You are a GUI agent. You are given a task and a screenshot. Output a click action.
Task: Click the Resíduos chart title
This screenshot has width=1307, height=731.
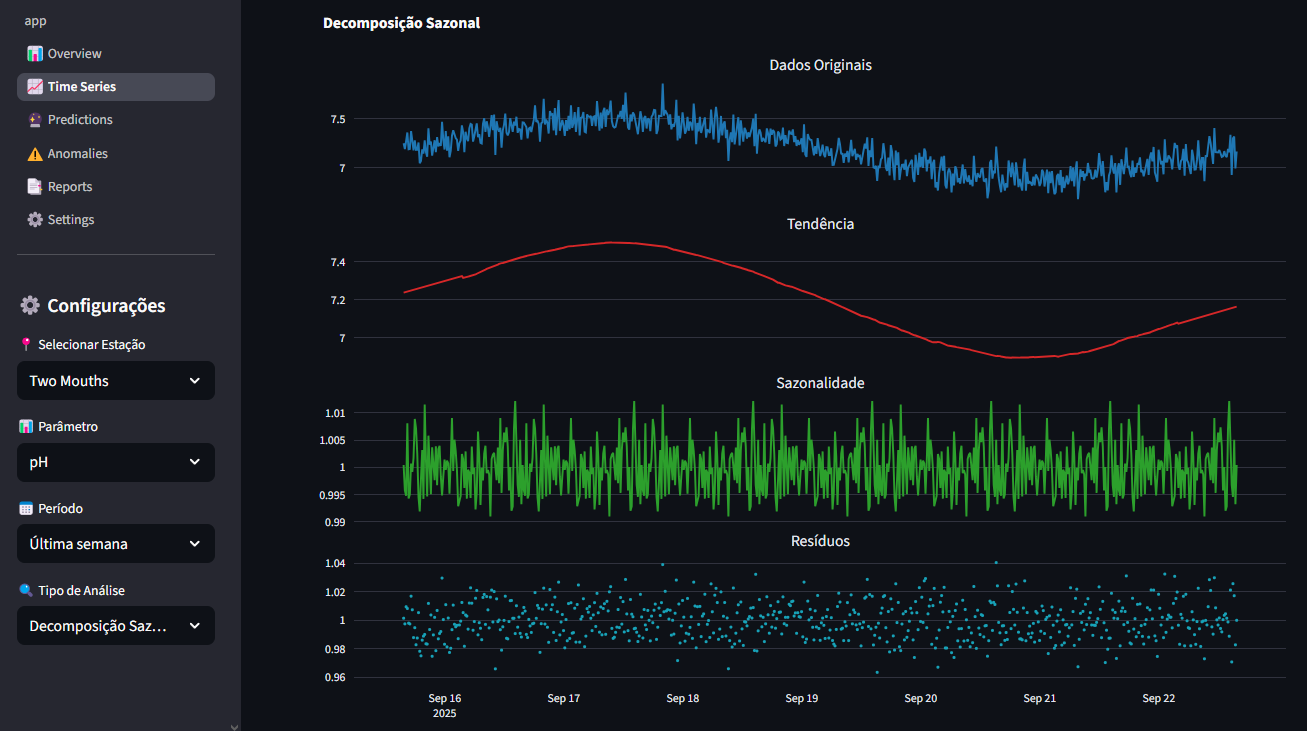point(820,541)
